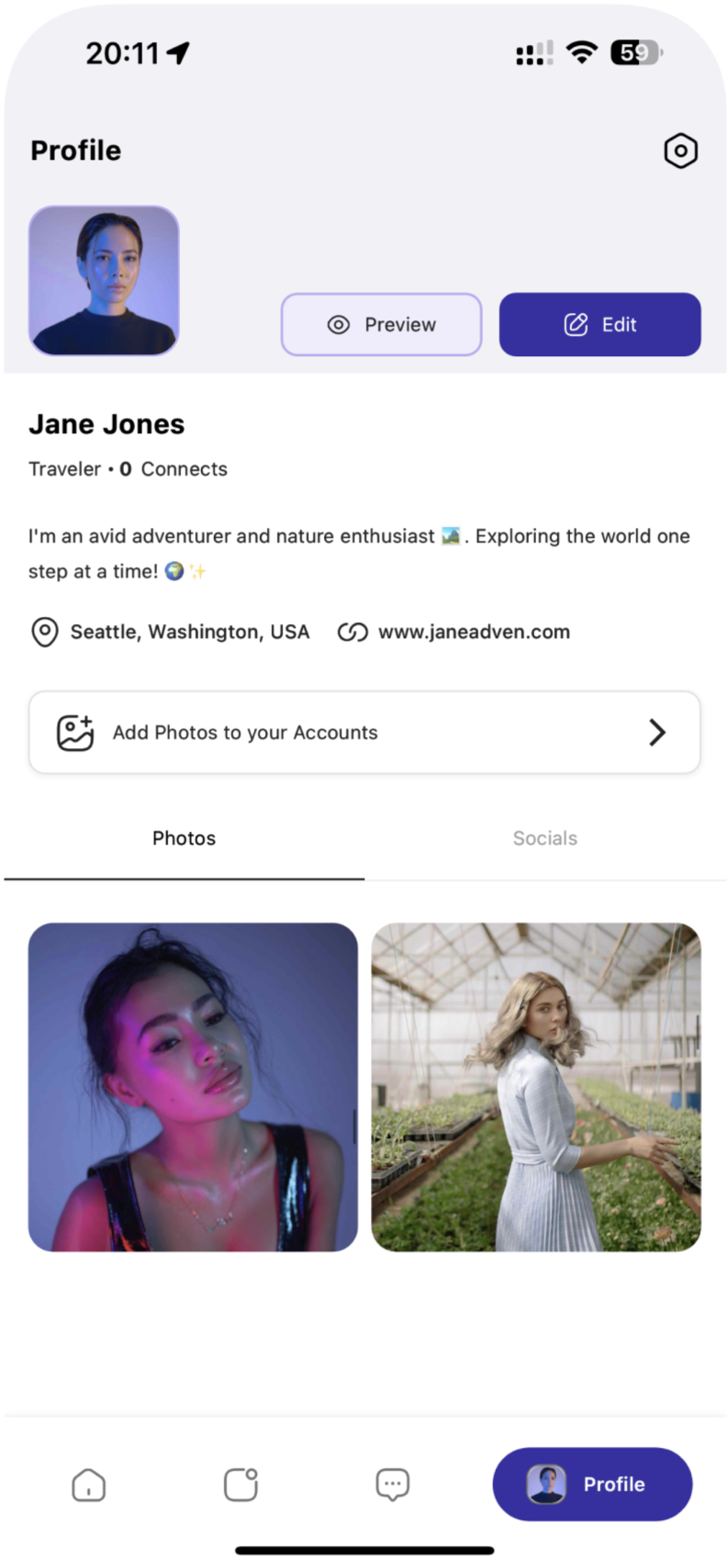Tap the pencil edit icon

[x=576, y=324]
